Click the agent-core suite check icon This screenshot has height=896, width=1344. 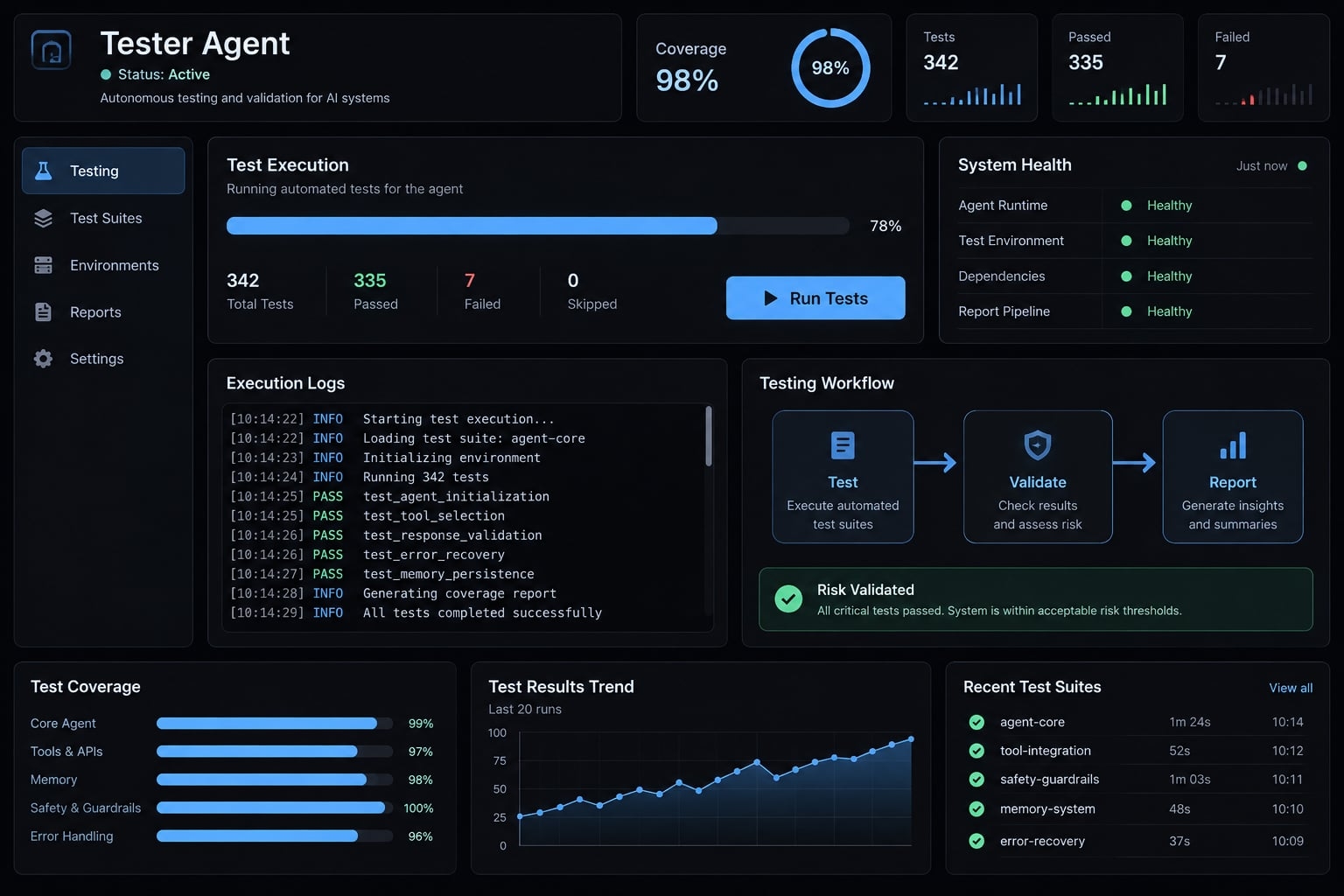click(976, 722)
